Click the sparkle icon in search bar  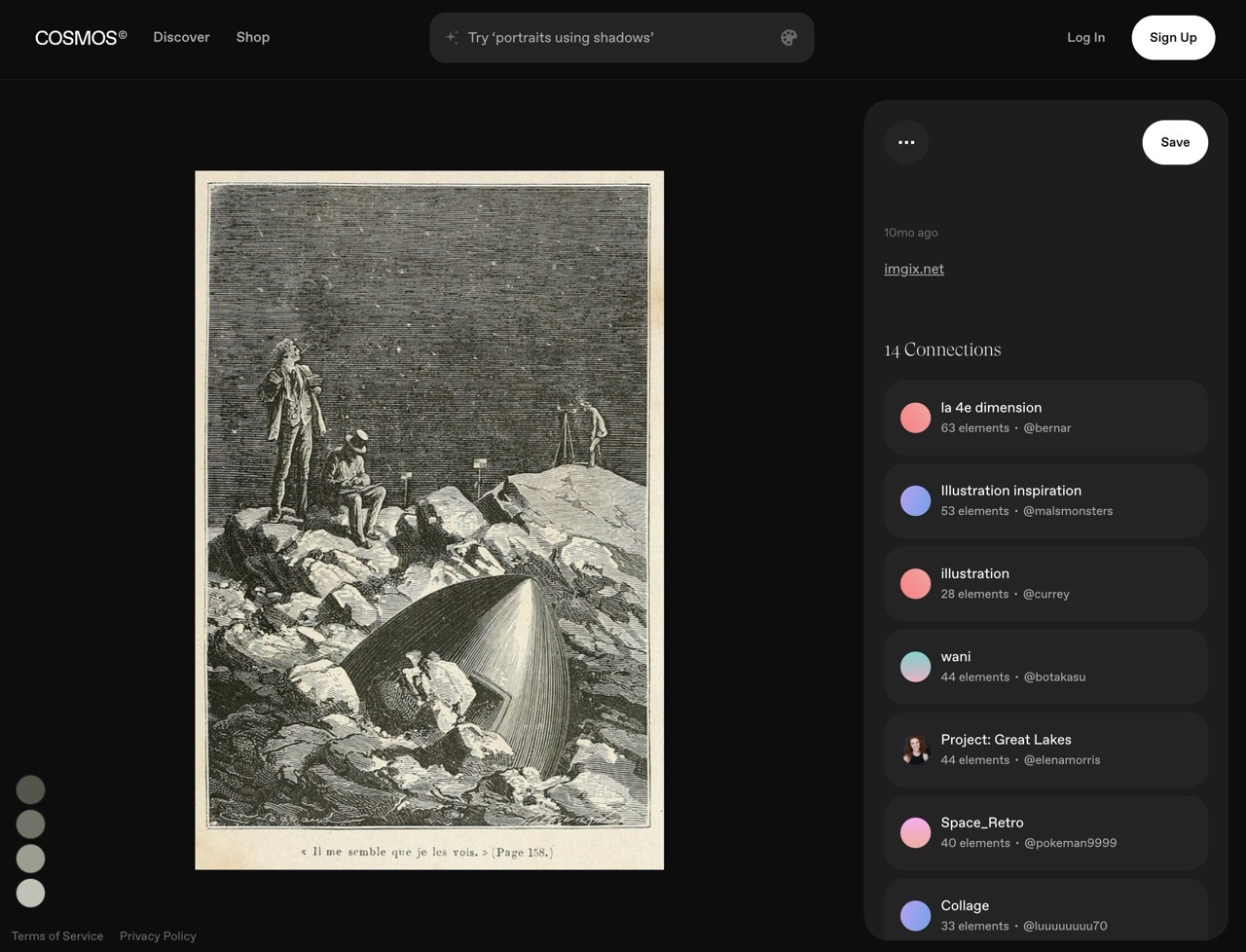[452, 38]
